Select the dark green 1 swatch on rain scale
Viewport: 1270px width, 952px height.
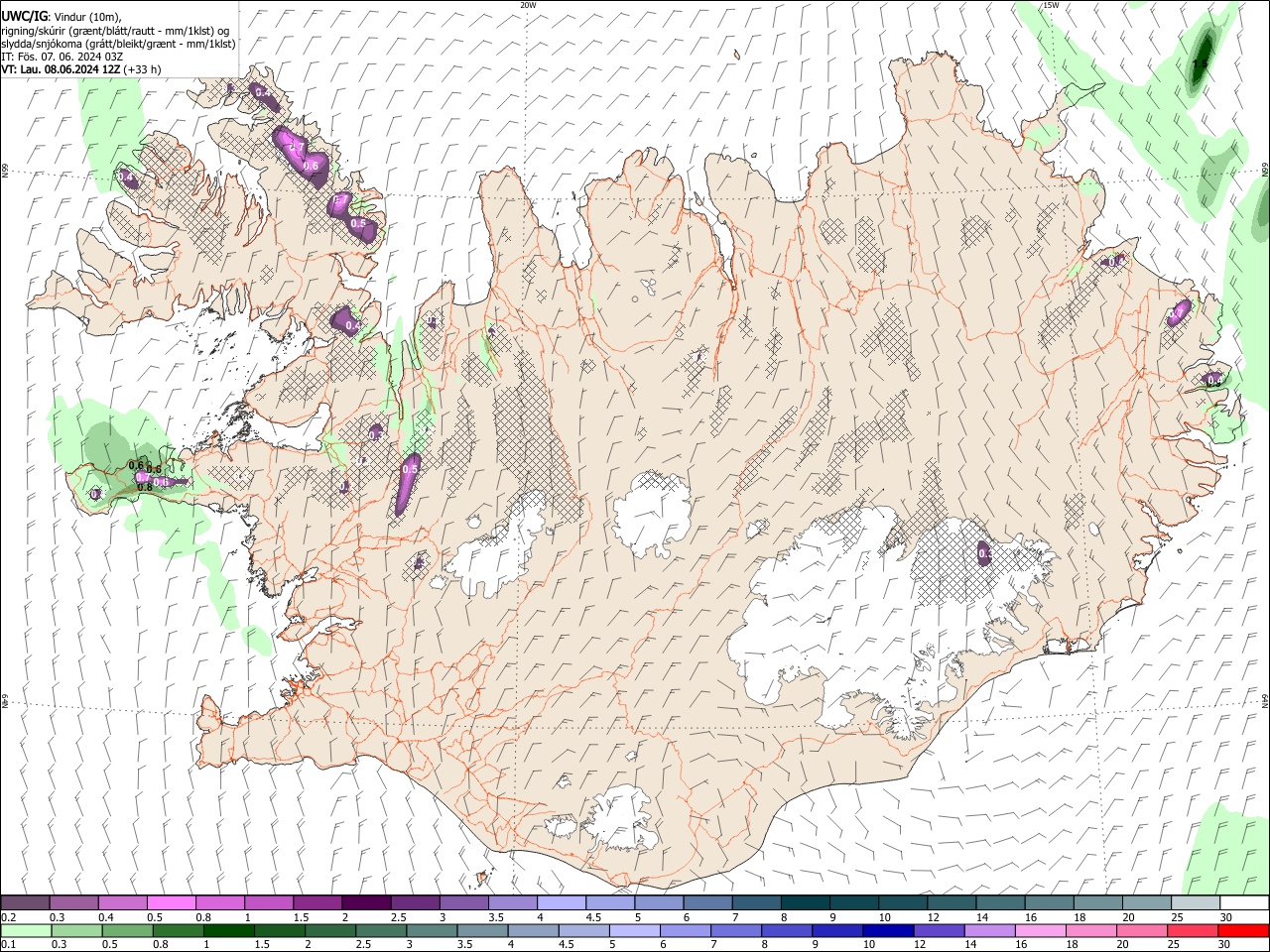click(228, 930)
